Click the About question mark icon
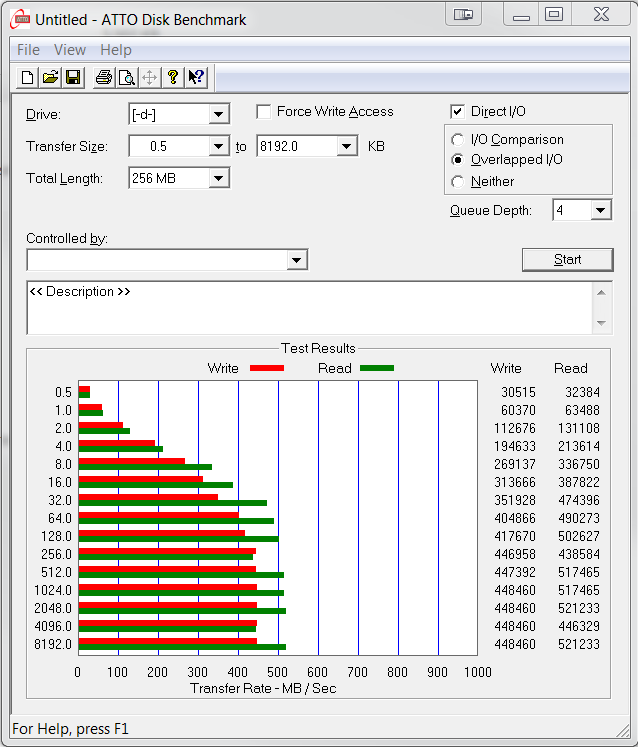 [x=173, y=77]
